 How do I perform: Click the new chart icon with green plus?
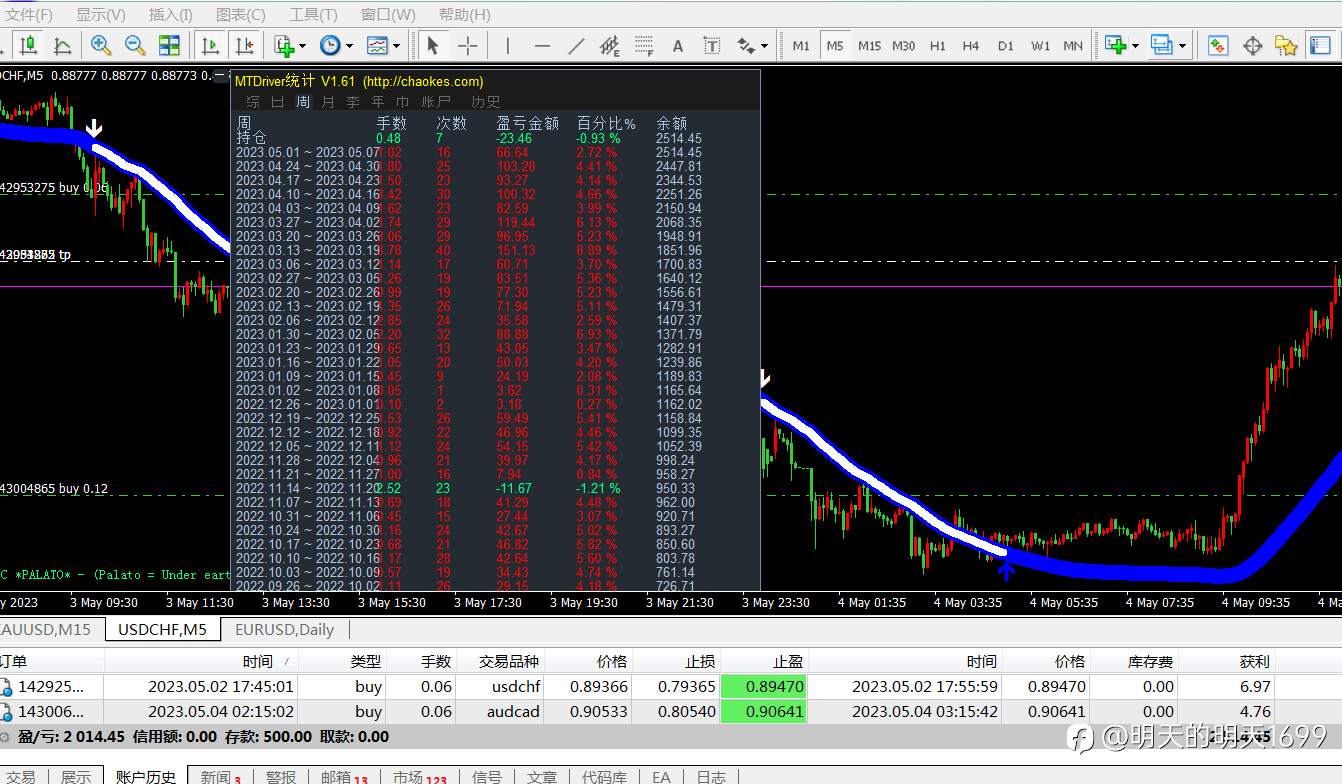[1115, 45]
